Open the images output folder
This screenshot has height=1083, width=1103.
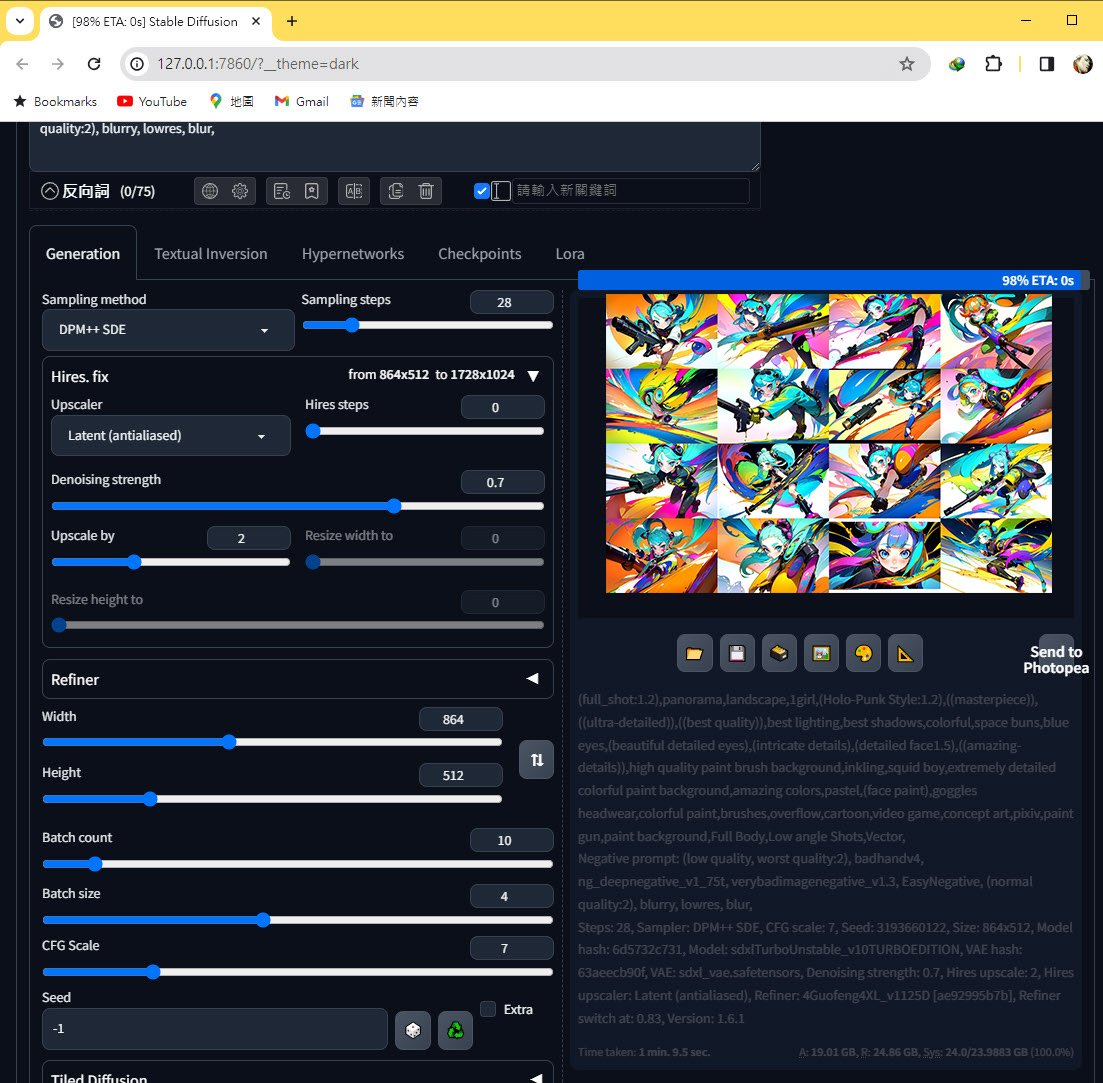(694, 654)
